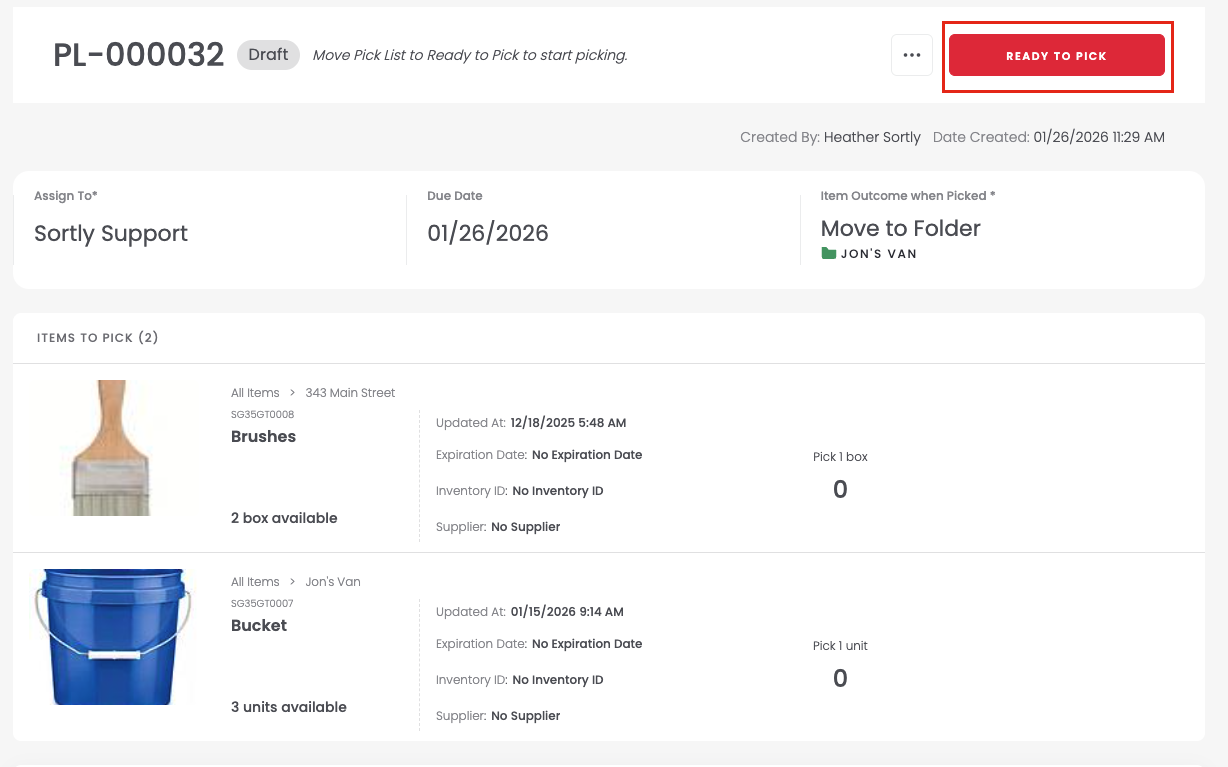Click the blue Bucket thumbnail image
Viewport: 1228px width, 767px height.
tap(111, 637)
